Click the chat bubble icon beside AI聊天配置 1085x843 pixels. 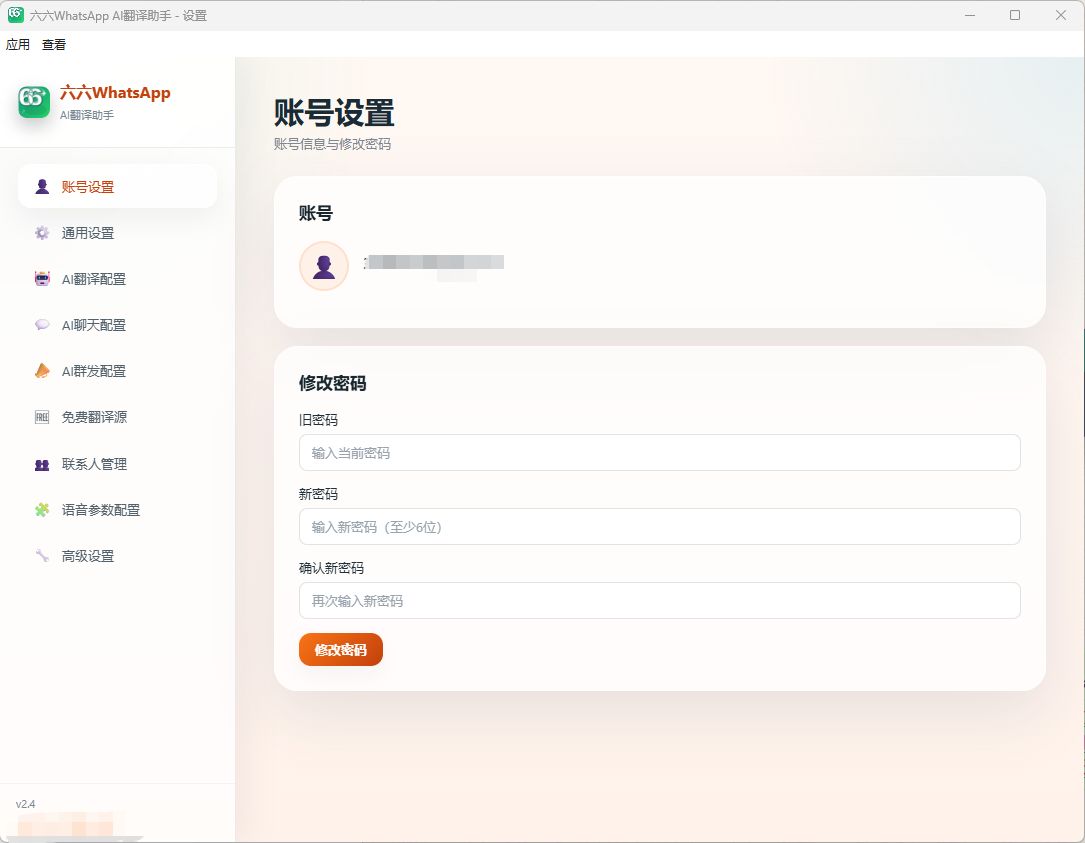[x=42, y=325]
